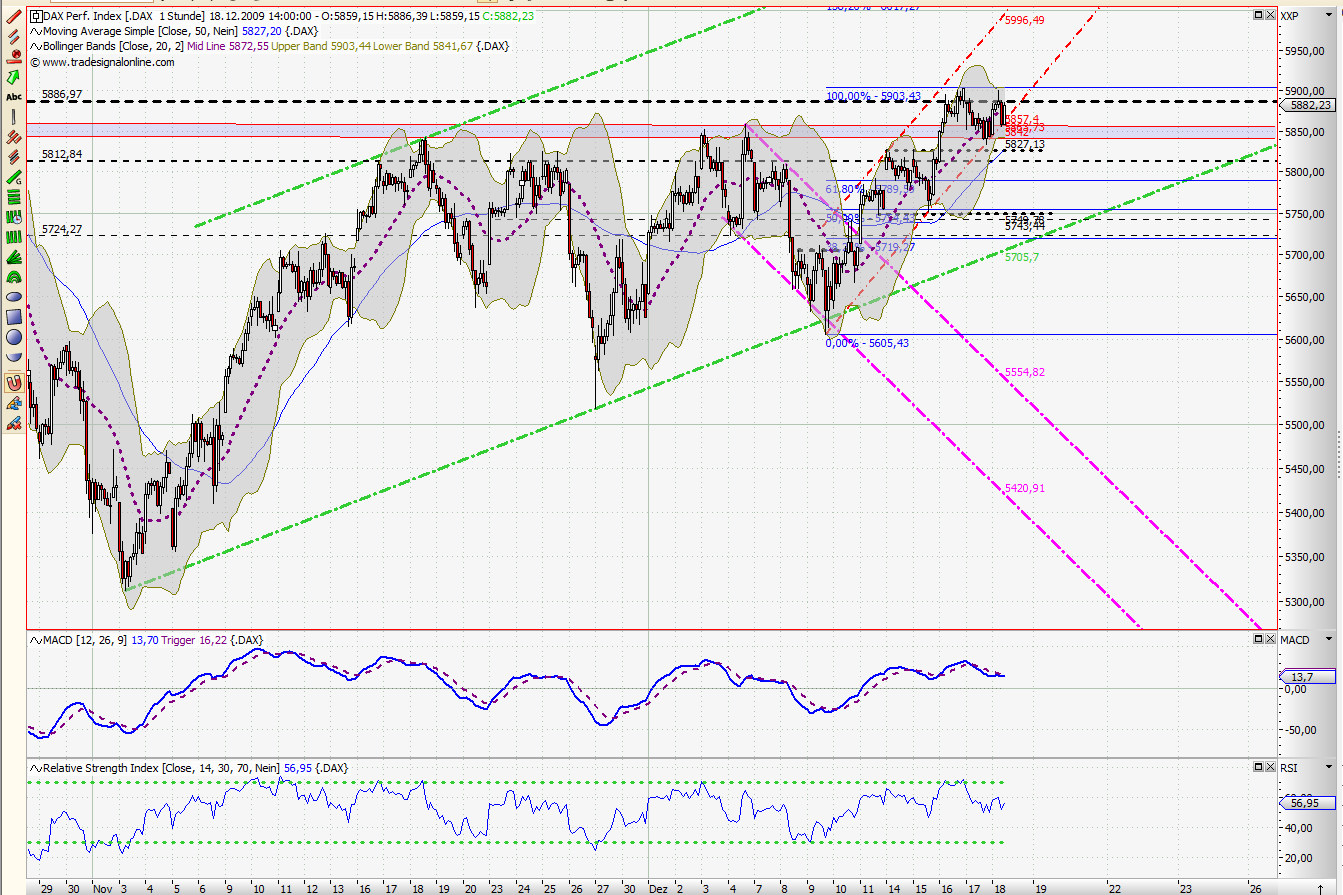Viewport: 1343px width, 895px height.
Task: Select the Fibonacci fan drawing tool
Action: coord(12,258)
